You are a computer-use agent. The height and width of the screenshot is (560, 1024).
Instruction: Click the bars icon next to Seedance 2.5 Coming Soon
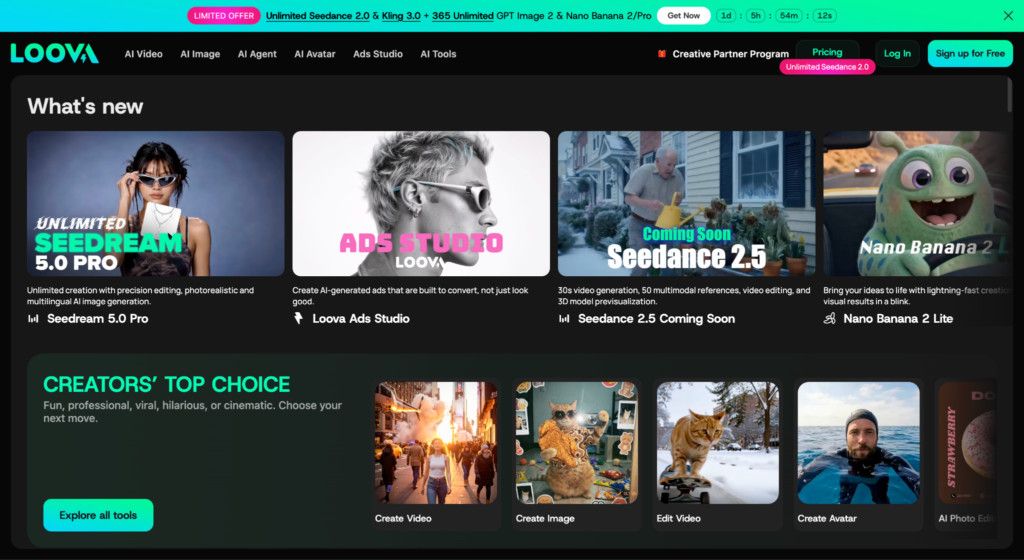pyautogui.click(x=564, y=319)
